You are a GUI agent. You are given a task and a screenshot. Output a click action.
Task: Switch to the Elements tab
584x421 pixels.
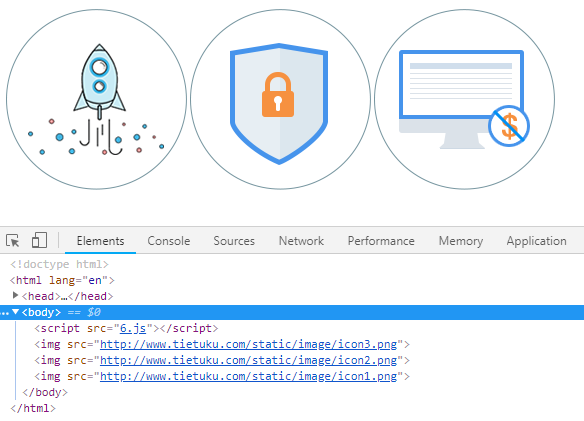(101, 241)
